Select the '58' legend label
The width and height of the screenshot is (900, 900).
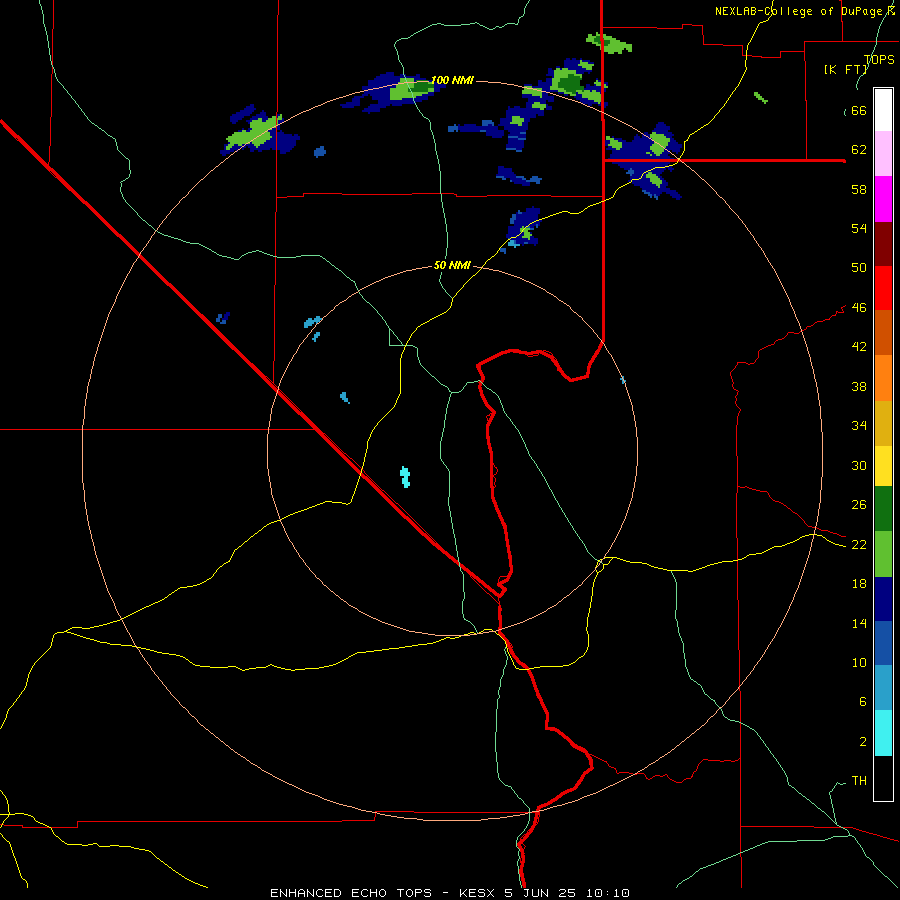point(859,189)
